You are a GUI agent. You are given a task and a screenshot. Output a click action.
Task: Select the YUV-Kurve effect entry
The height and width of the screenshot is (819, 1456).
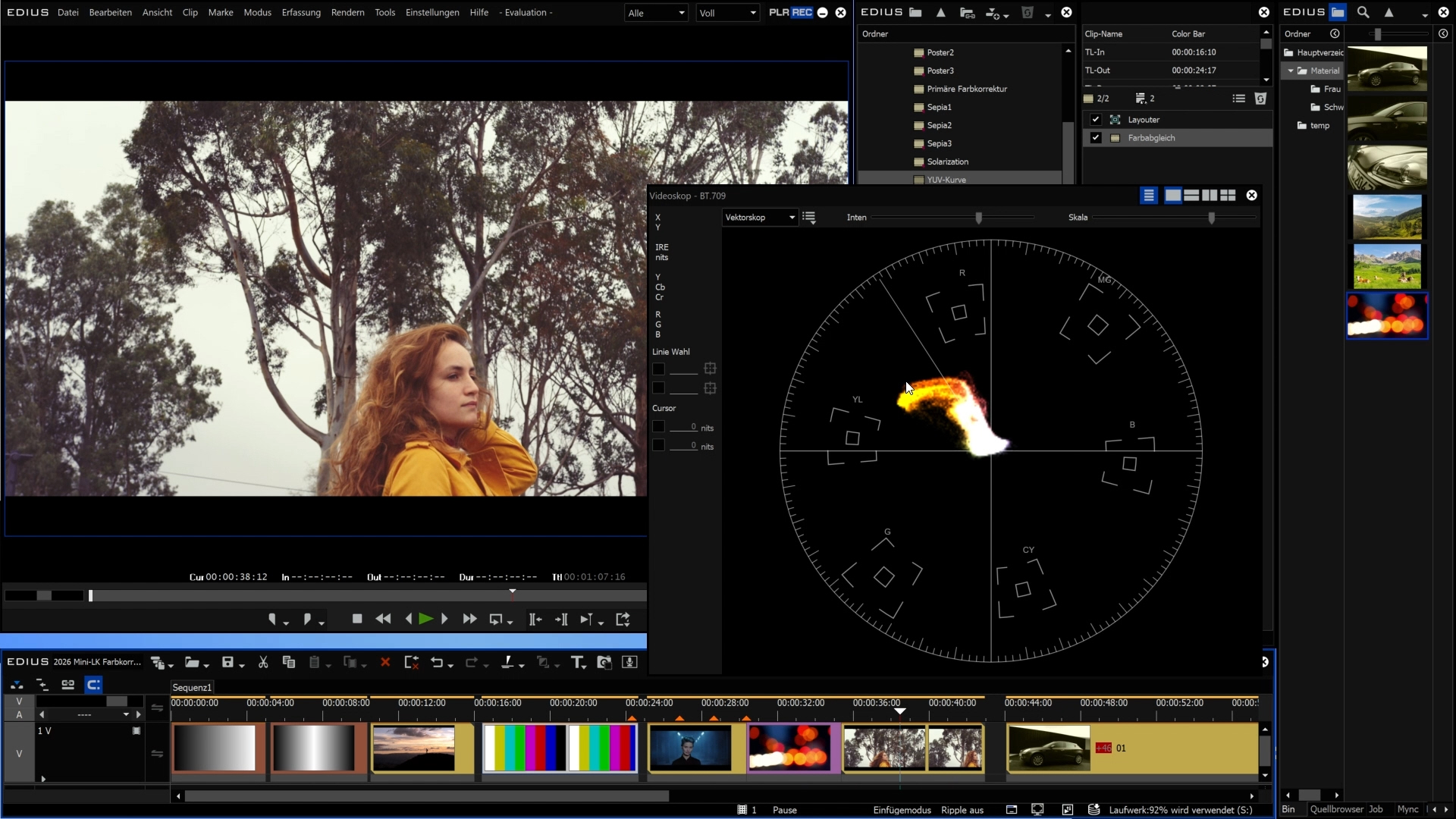click(x=946, y=180)
